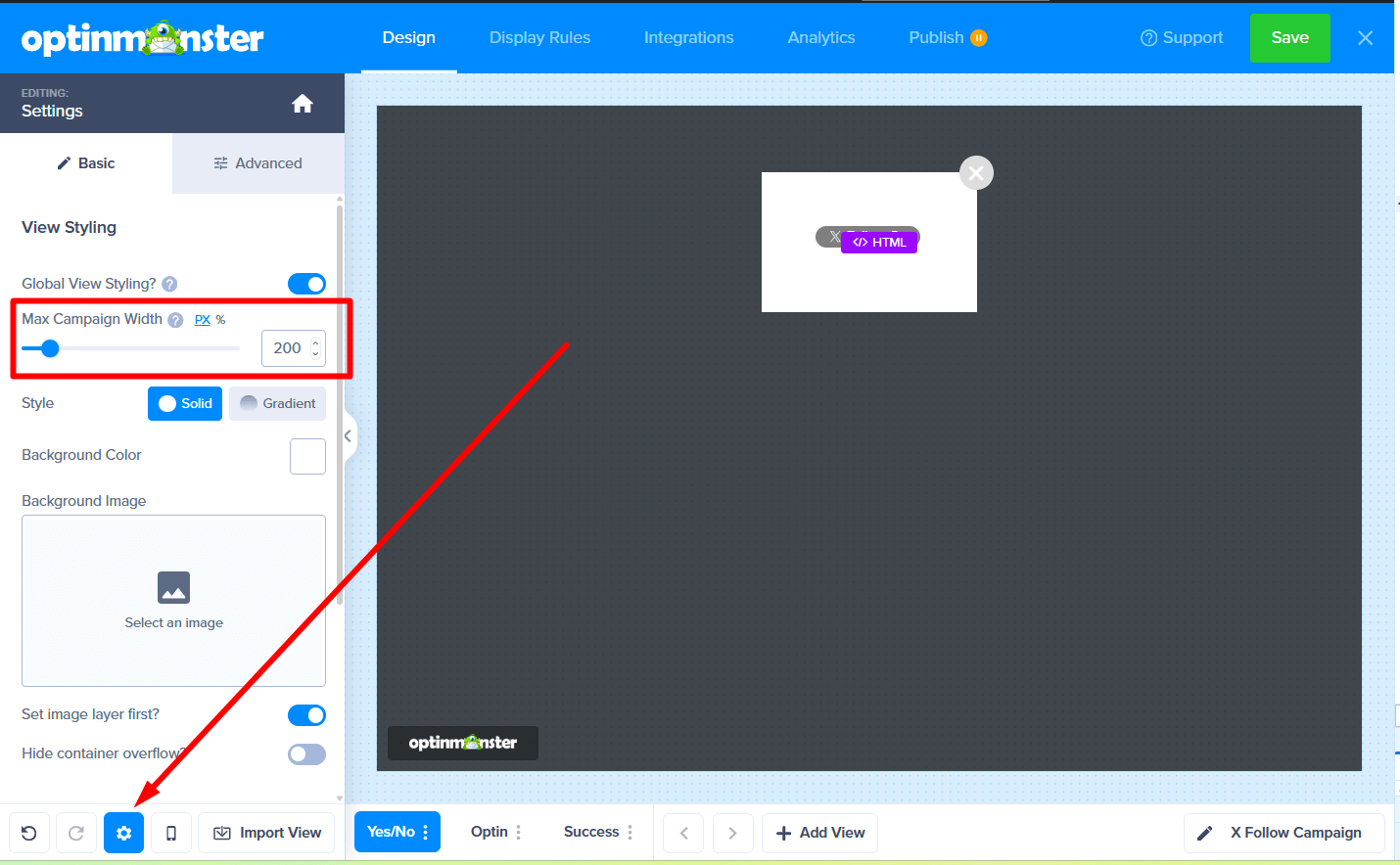Click the Global View Styling help icon
Viewport: 1400px width, 865px height.
(169, 284)
